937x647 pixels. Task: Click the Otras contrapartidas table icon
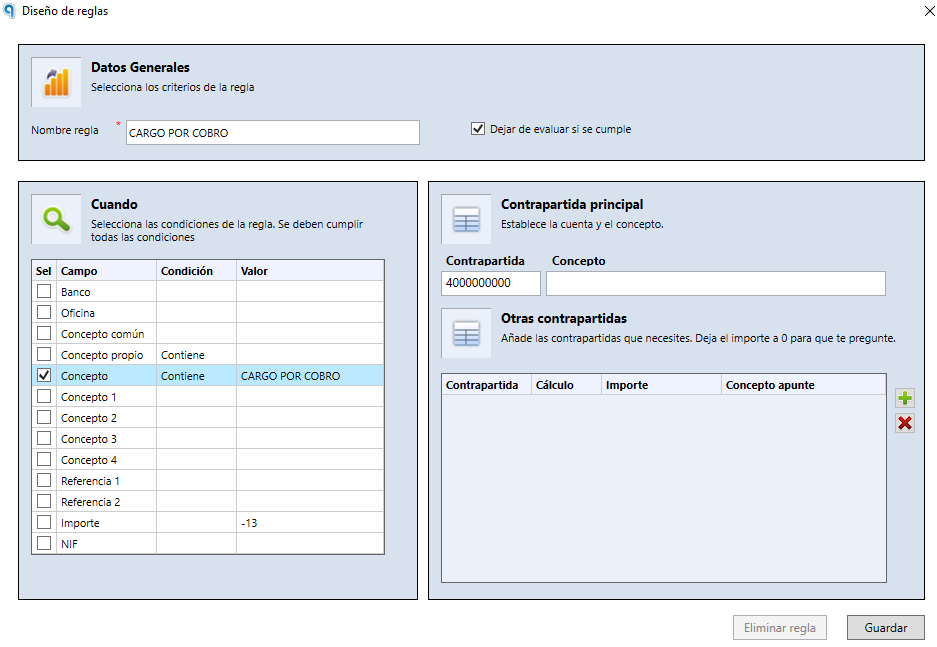[466, 333]
